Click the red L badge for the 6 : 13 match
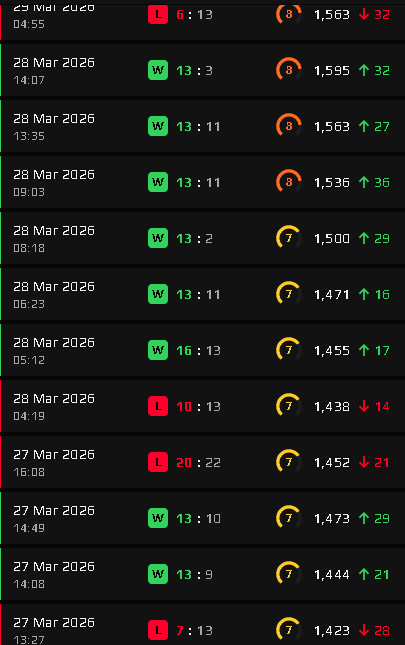Image resolution: width=405 pixels, height=645 pixels. click(x=158, y=15)
